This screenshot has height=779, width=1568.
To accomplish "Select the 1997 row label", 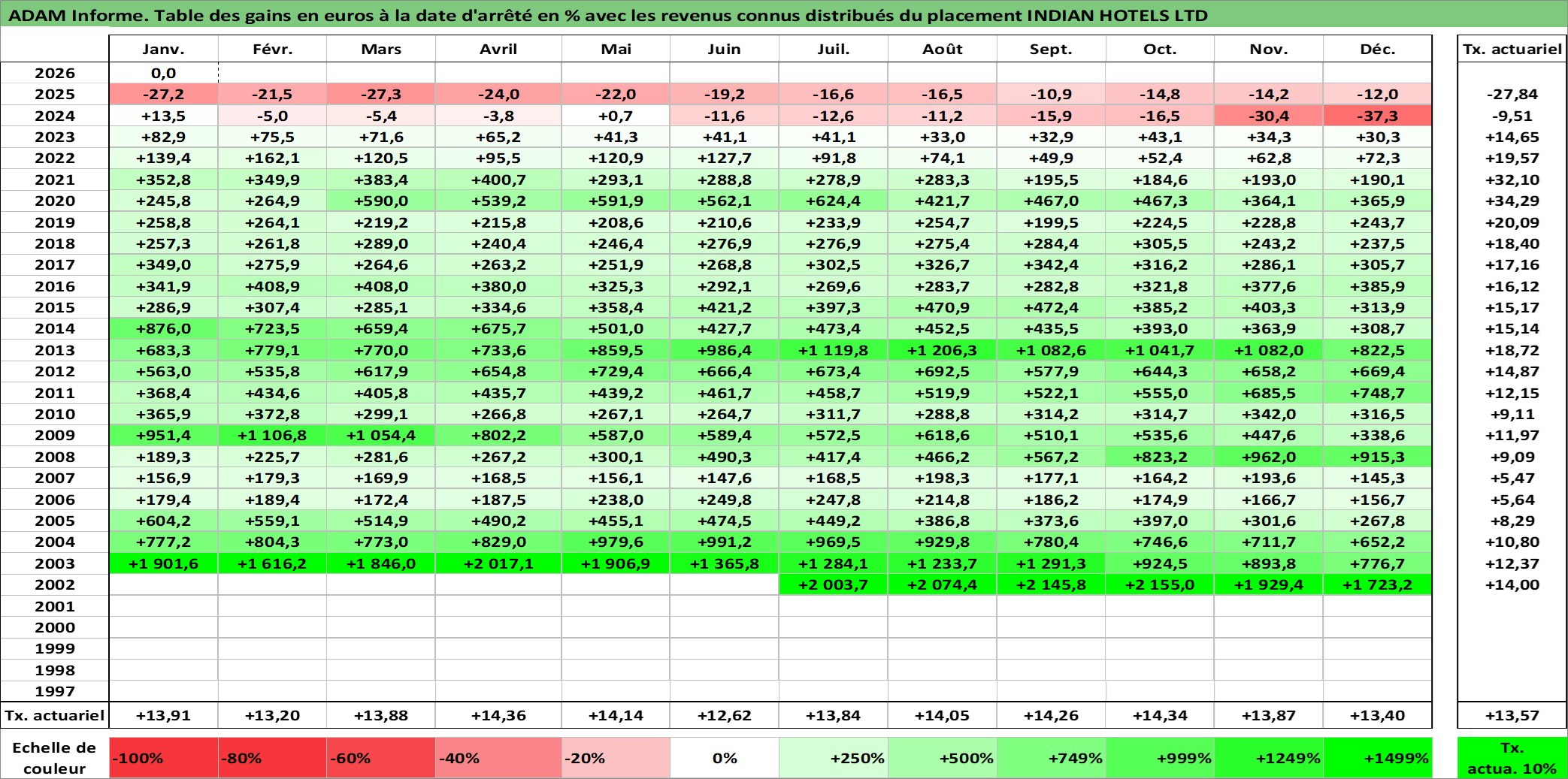I will 55,691.
